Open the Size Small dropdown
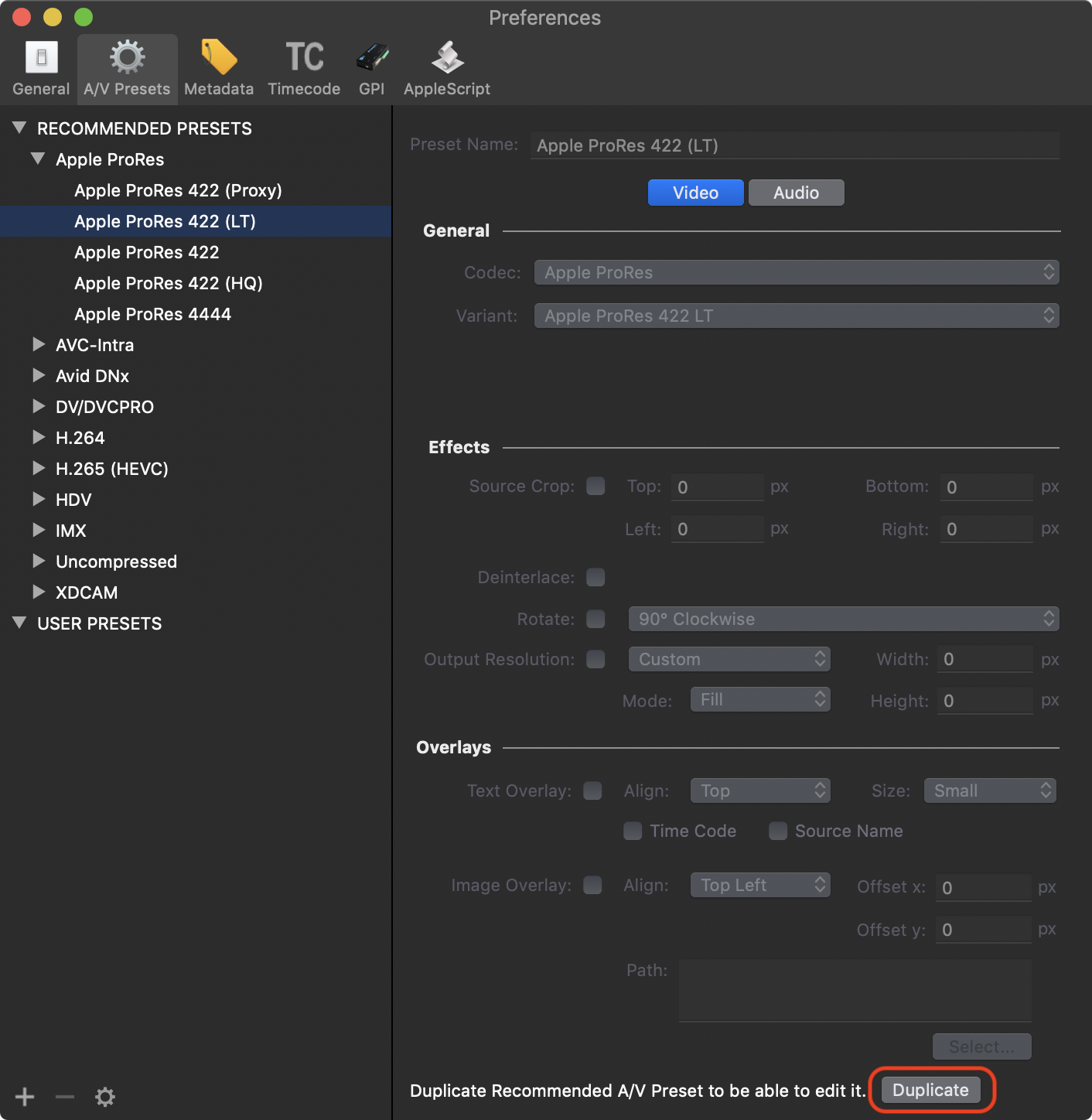The width and height of the screenshot is (1092, 1120). (x=990, y=790)
